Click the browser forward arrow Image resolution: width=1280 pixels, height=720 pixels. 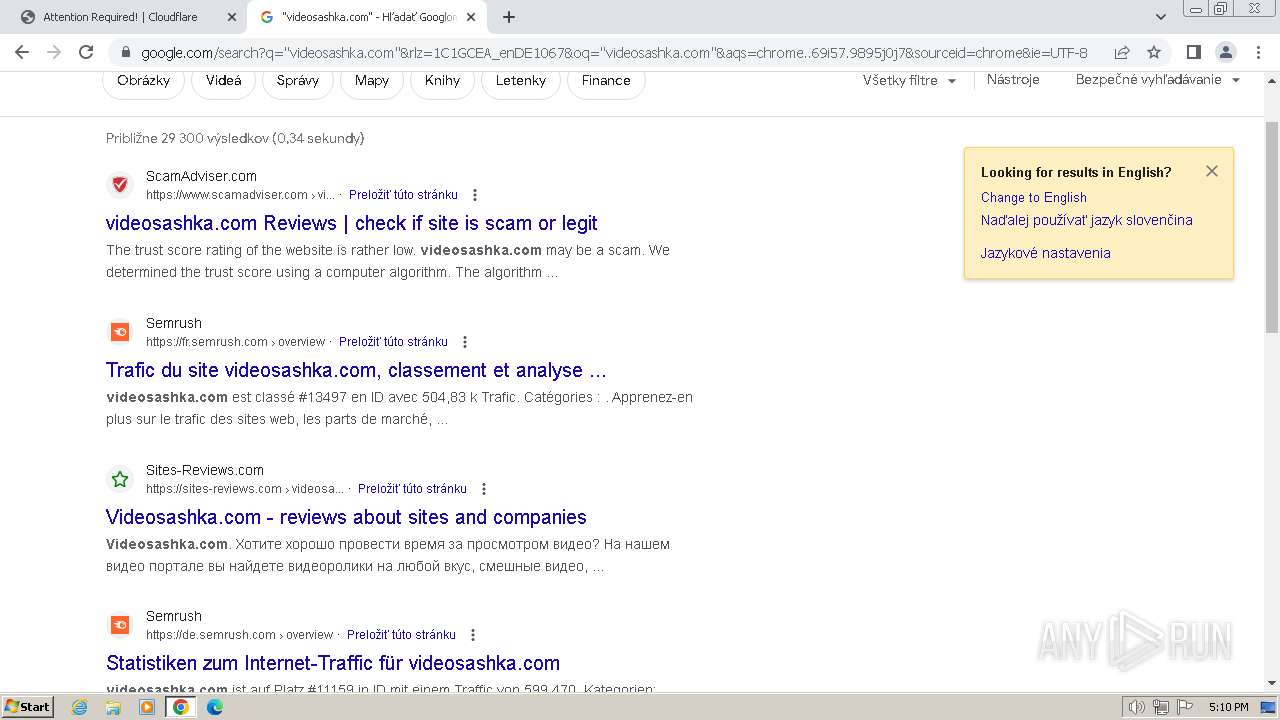[54, 52]
